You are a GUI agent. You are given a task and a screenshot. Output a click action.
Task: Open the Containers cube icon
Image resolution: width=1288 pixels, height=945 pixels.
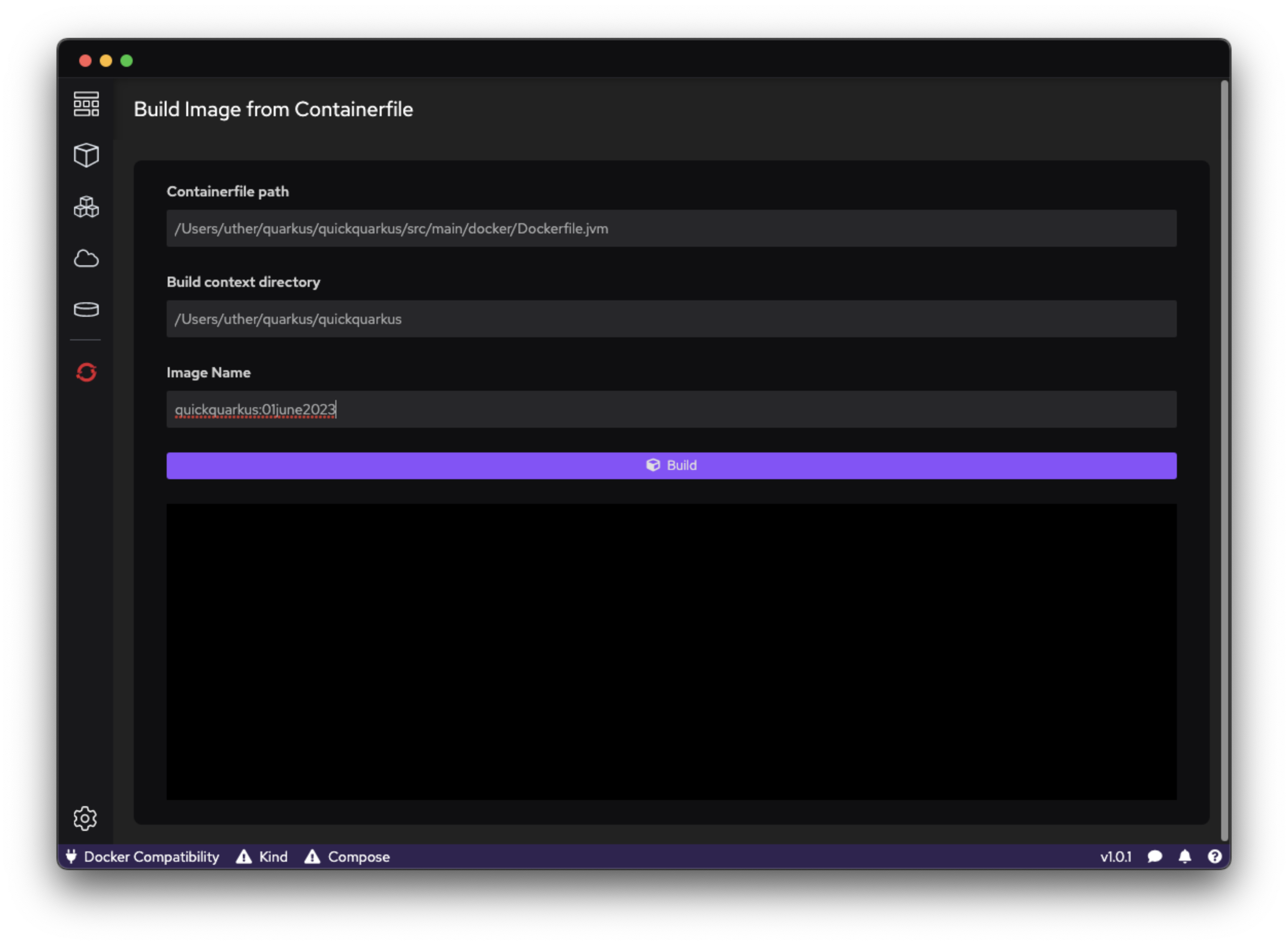86,155
